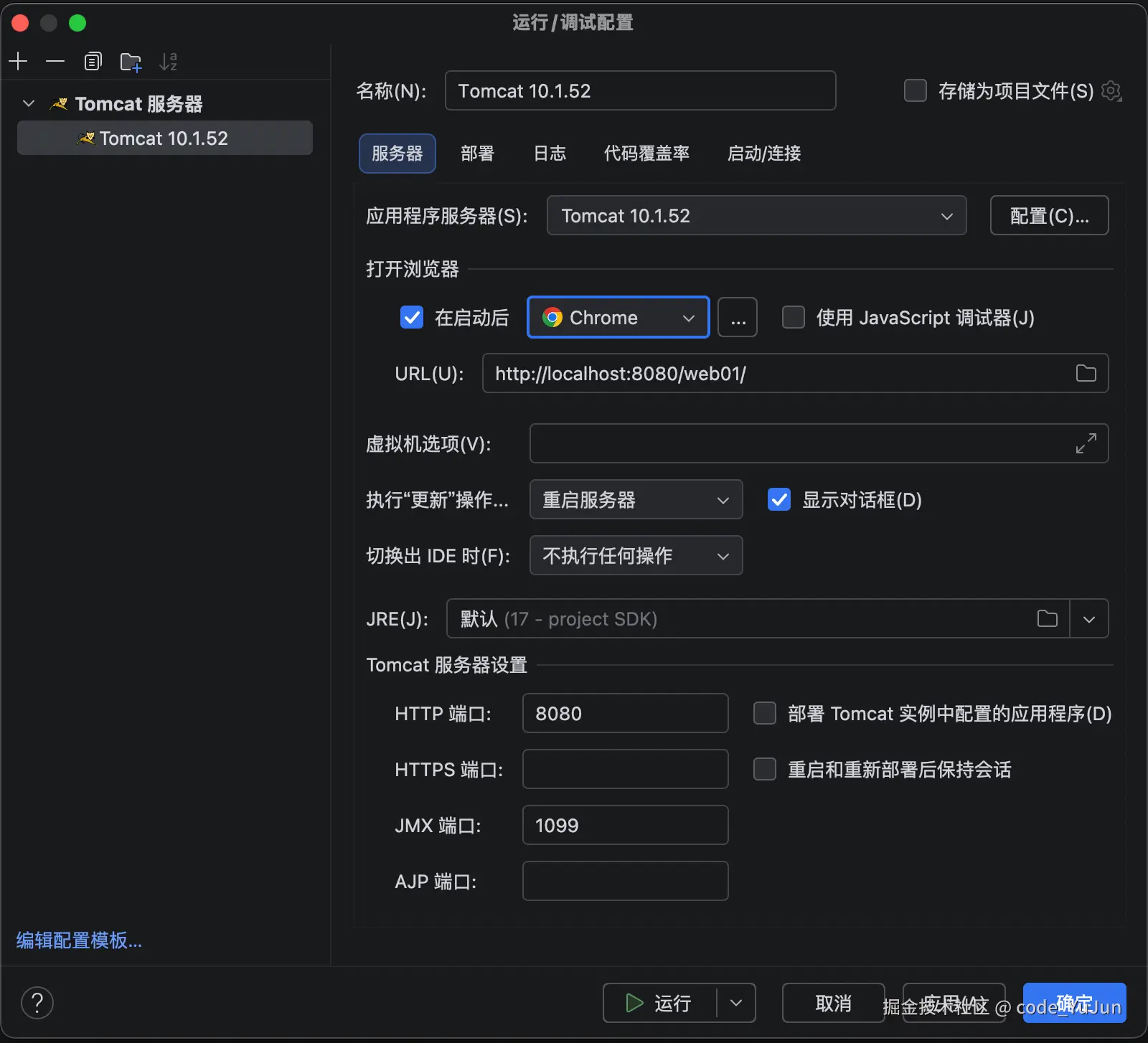Collapse the Tomcat 服务器 tree group
Screen dimensions: 1148x1043
[29, 104]
